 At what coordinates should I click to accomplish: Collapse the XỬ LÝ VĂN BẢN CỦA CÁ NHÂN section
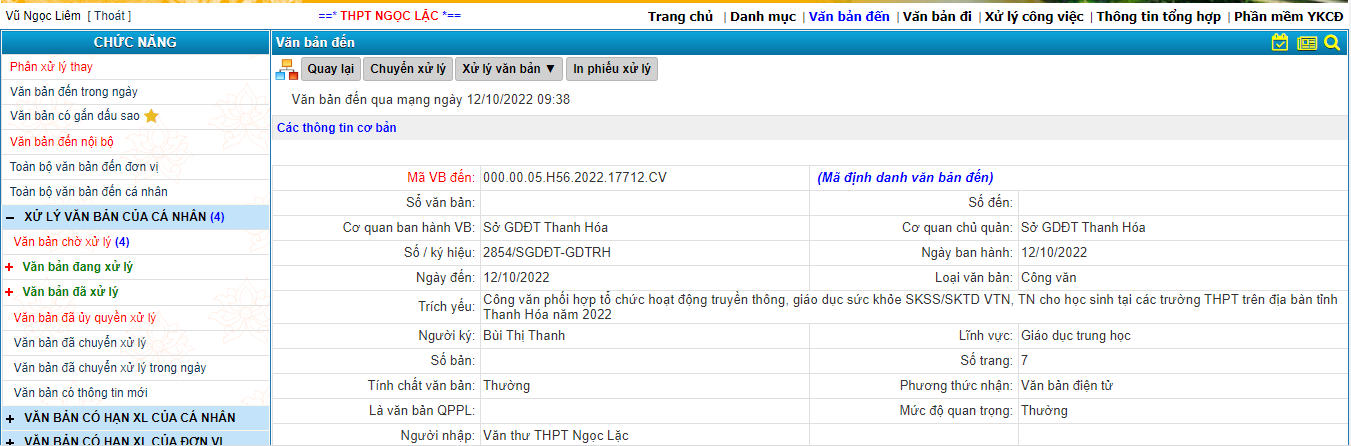click(x=10, y=217)
